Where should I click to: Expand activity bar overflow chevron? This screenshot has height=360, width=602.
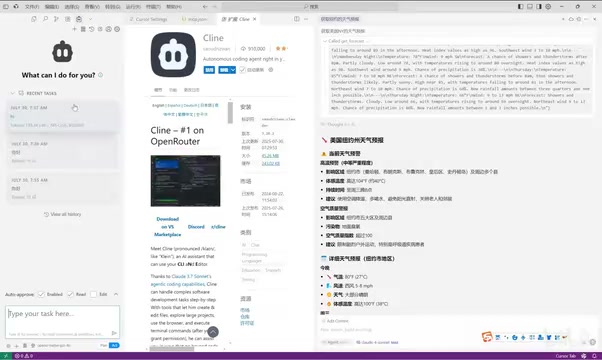pyautogui.click(x=90, y=19)
